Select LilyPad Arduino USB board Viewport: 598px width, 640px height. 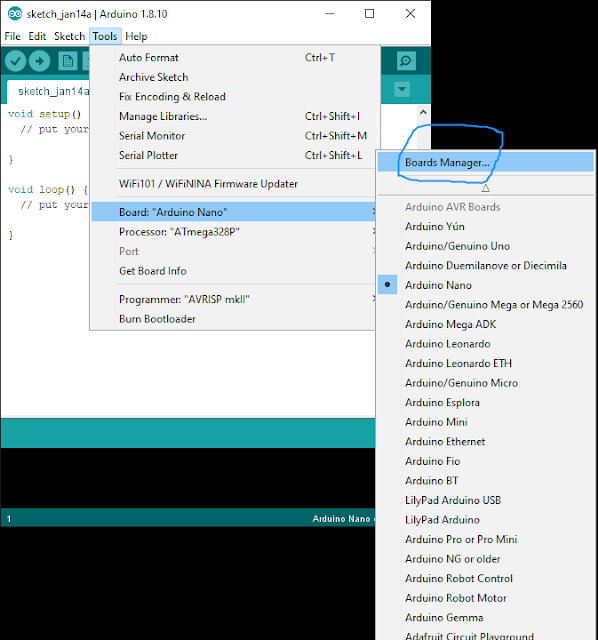pyautogui.click(x=486, y=500)
